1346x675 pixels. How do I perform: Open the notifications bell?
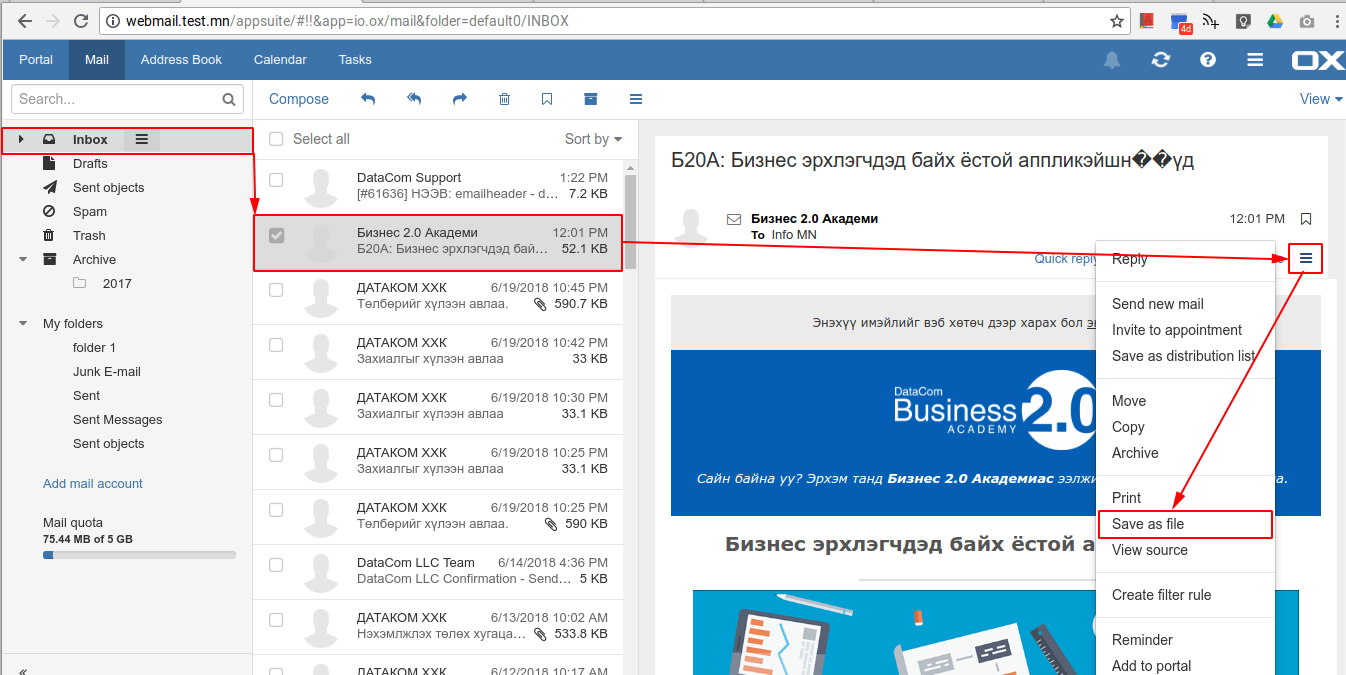click(x=1112, y=60)
